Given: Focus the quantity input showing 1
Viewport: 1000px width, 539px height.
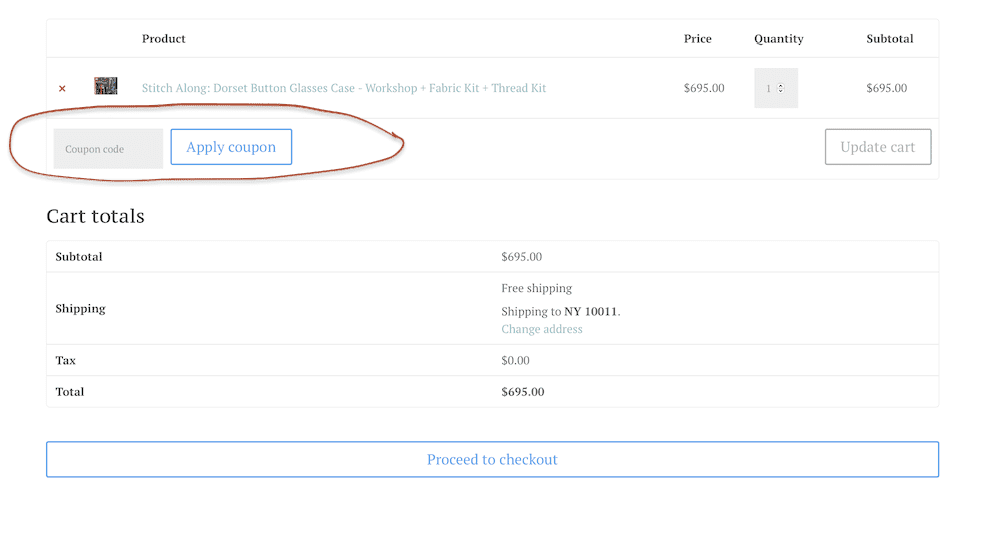Looking at the screenshot, I should pos(776,88).
